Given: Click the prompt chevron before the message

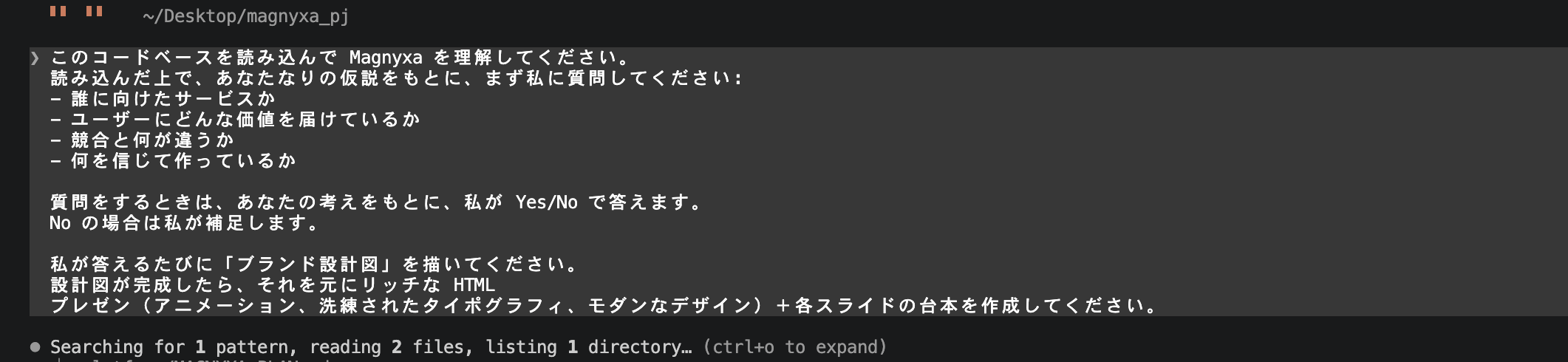Looking at the screenshot, I should click(x=35, y=58).
